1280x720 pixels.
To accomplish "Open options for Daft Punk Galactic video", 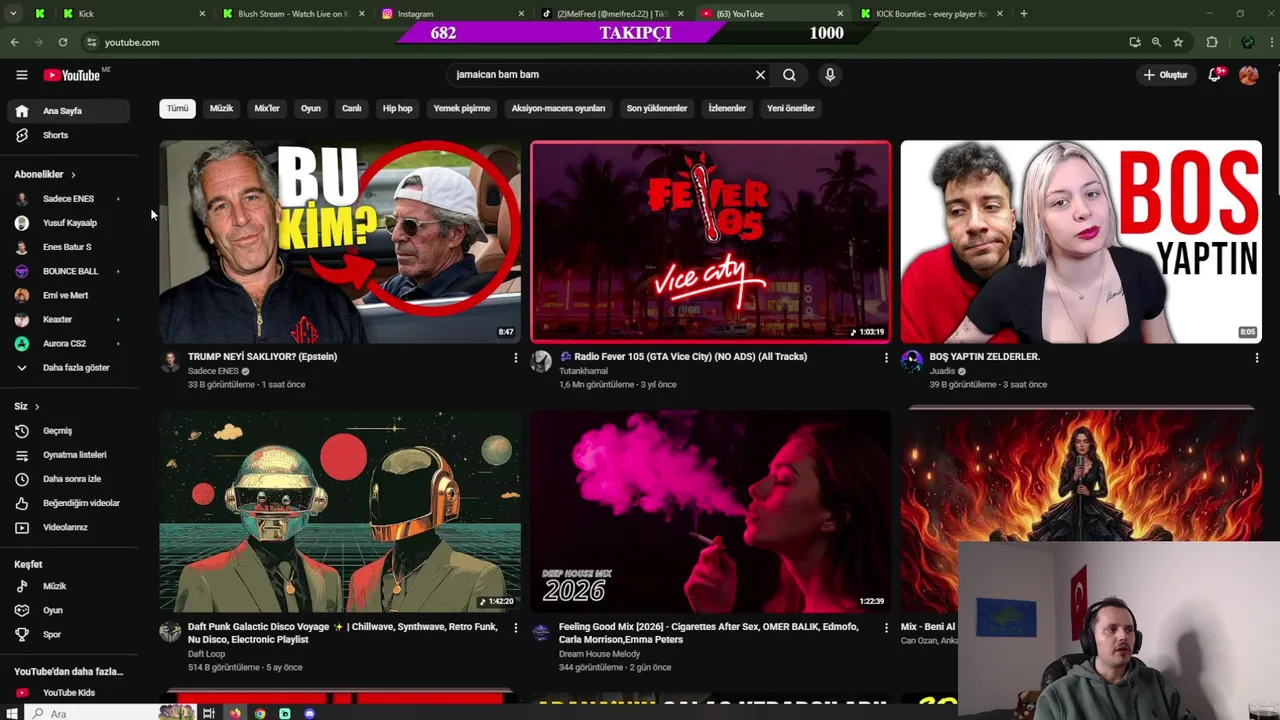I will [x=516, y=628].
